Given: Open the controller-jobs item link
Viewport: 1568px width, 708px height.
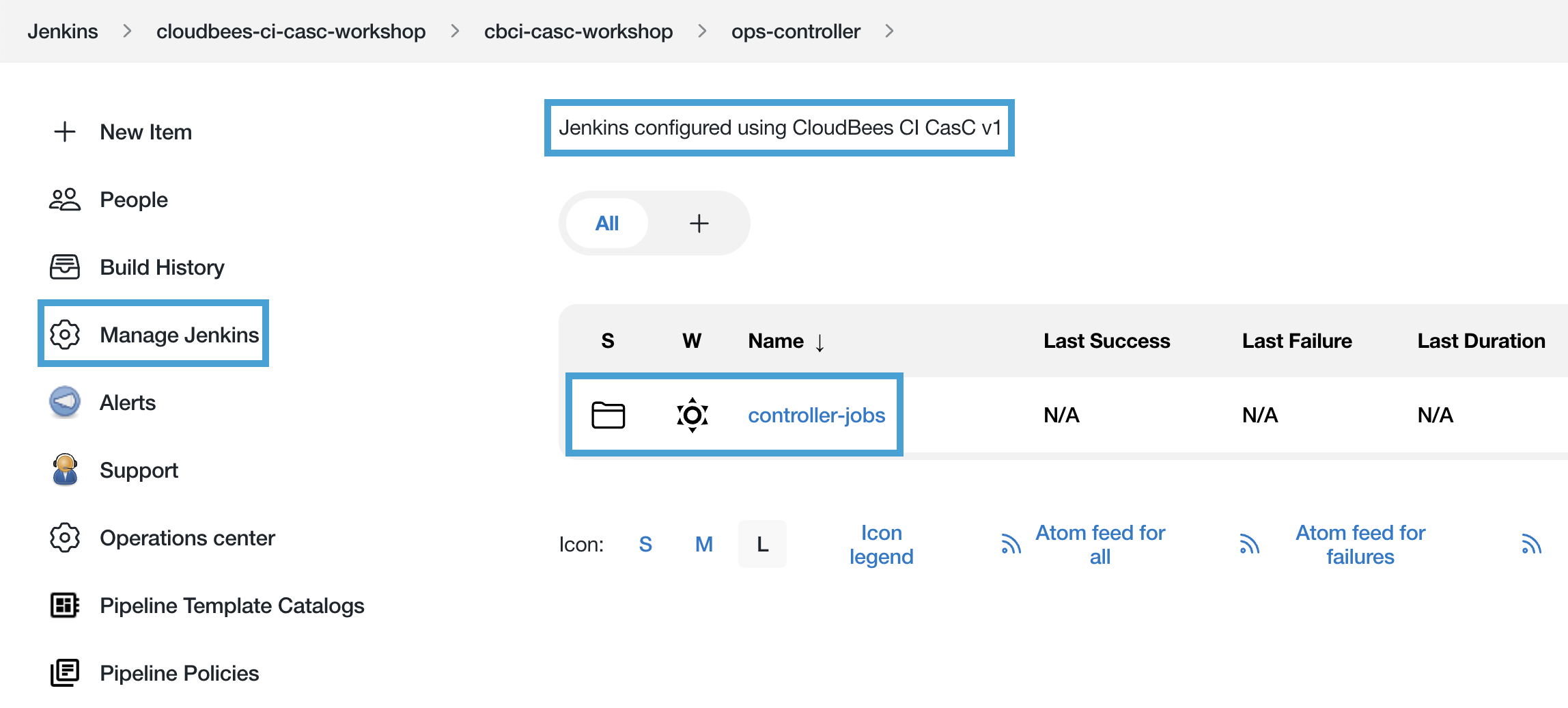Looking at the screenshot, I should (817, 415).
